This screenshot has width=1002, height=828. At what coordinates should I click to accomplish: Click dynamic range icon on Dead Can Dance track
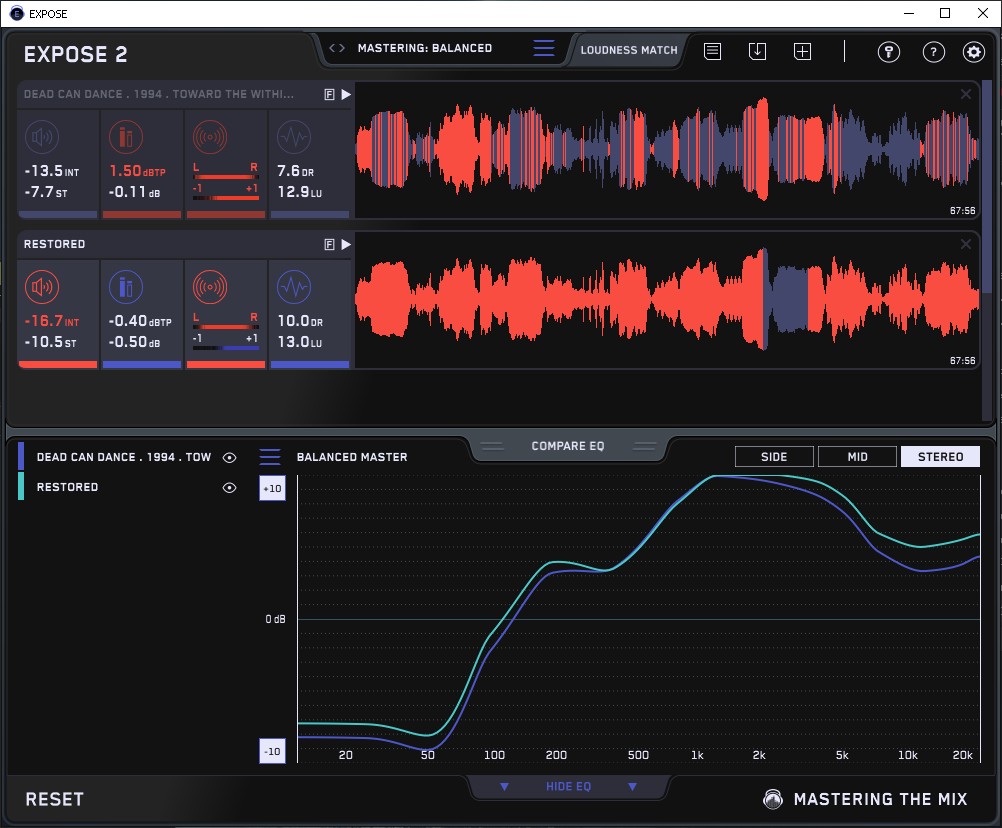(x=294, y=137)
